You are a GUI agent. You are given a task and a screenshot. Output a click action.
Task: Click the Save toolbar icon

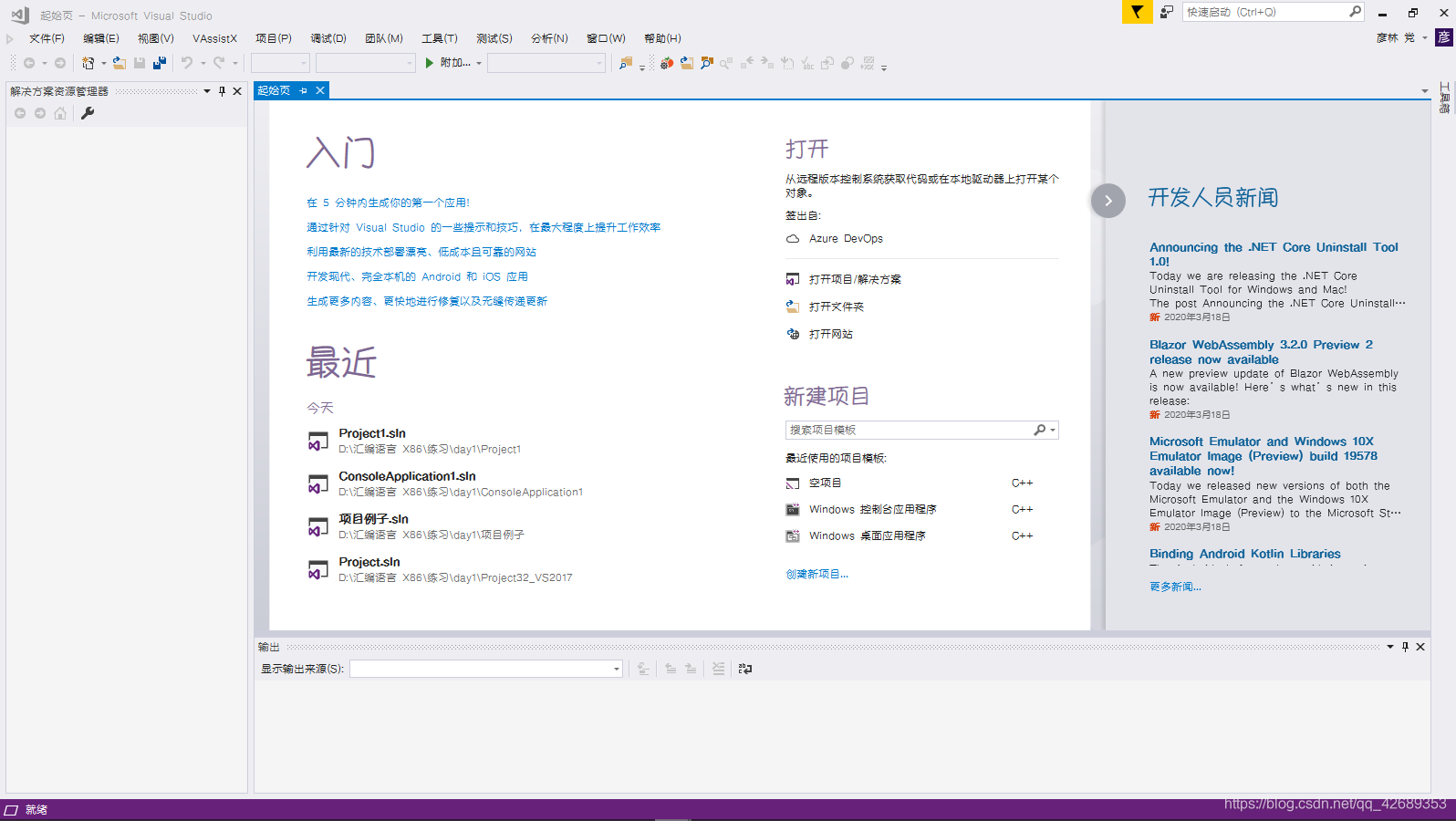coord(140,63)
